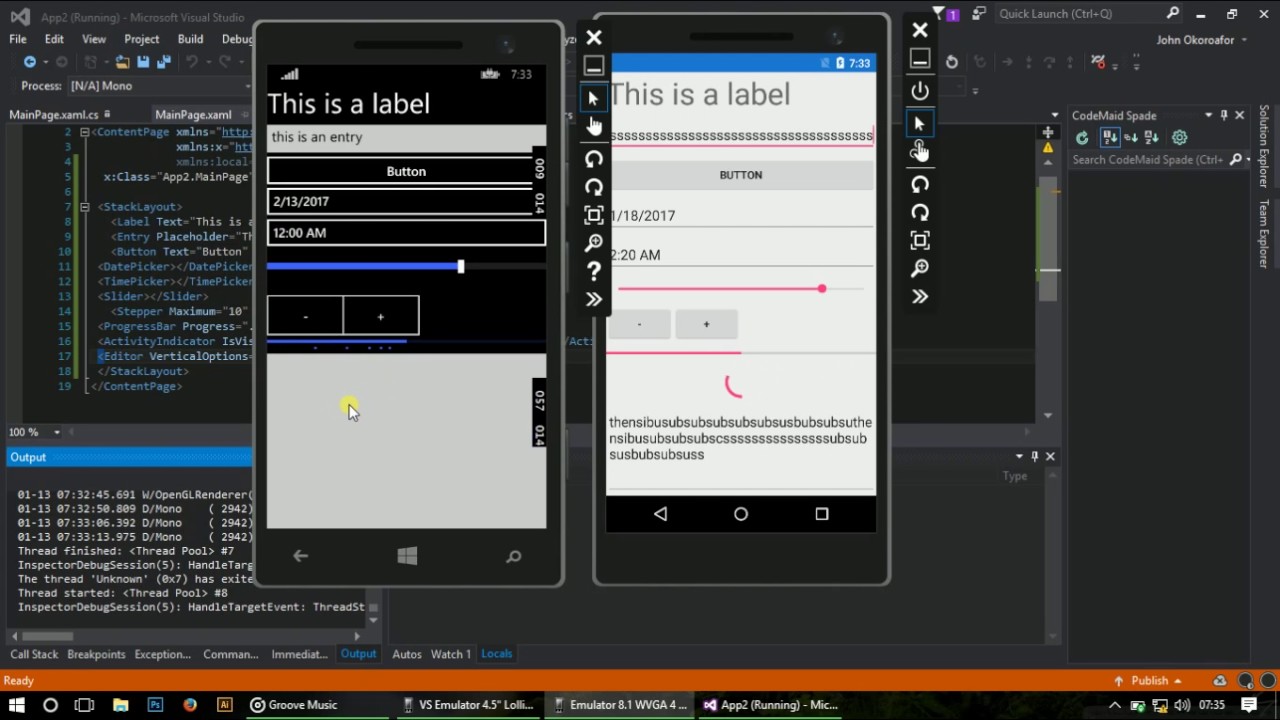Tap stepper minus in Windows Phone emulator
Screen dimensions: 1280x720
tap(305, 316)
